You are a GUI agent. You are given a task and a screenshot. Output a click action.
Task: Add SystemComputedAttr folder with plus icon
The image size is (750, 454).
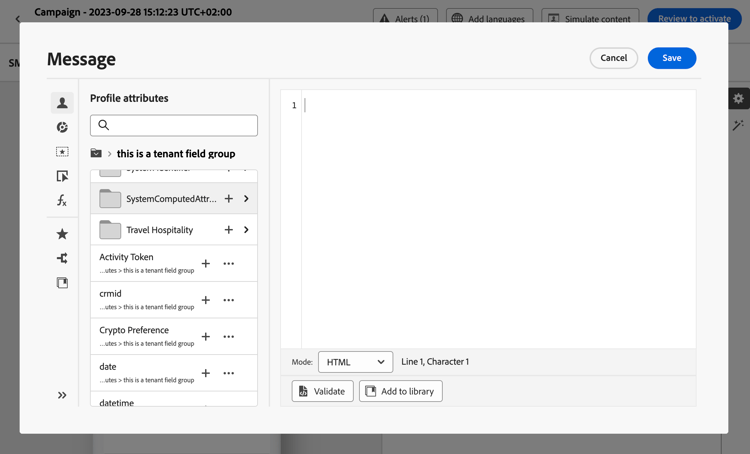tap(229, 199)
